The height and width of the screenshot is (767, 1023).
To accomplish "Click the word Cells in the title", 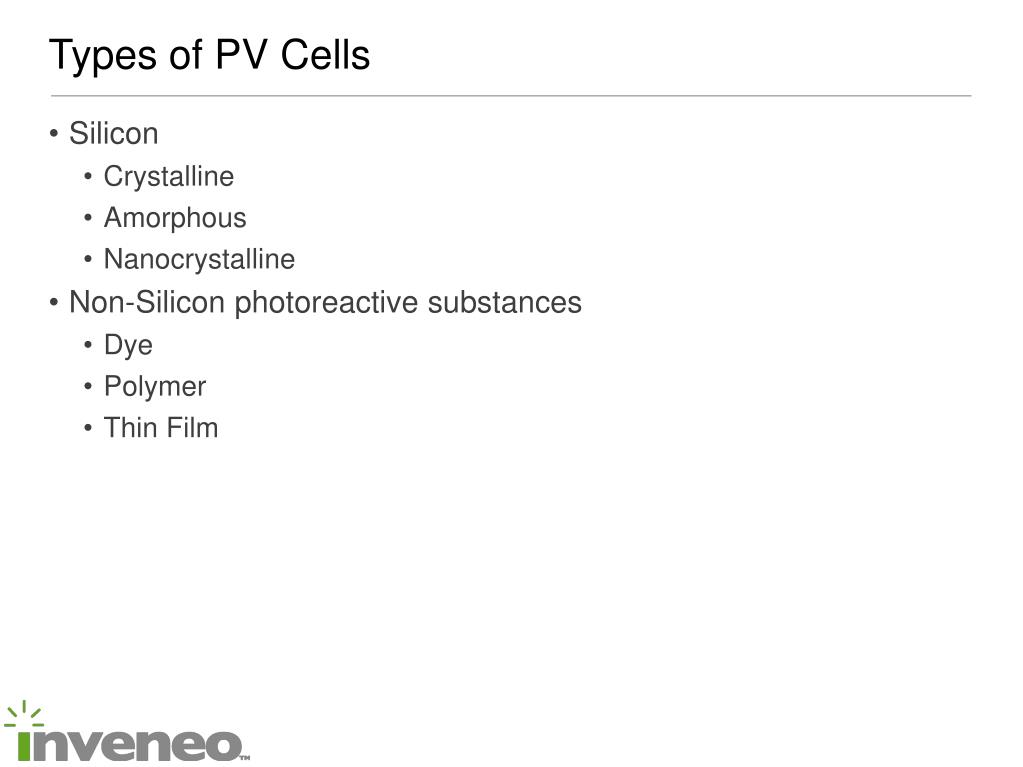I will pos(325,54).
